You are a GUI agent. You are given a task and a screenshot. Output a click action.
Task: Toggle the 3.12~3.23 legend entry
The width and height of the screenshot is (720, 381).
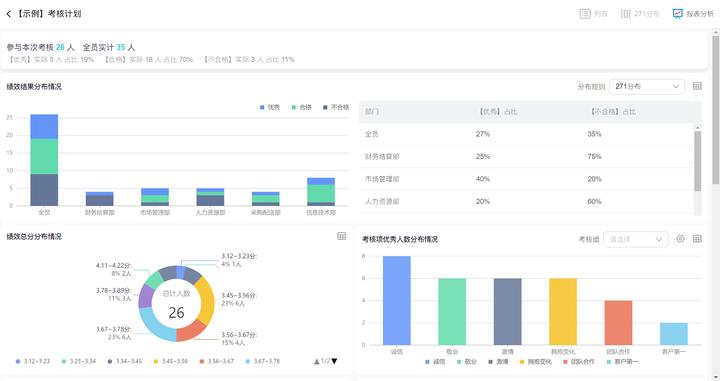33,361
